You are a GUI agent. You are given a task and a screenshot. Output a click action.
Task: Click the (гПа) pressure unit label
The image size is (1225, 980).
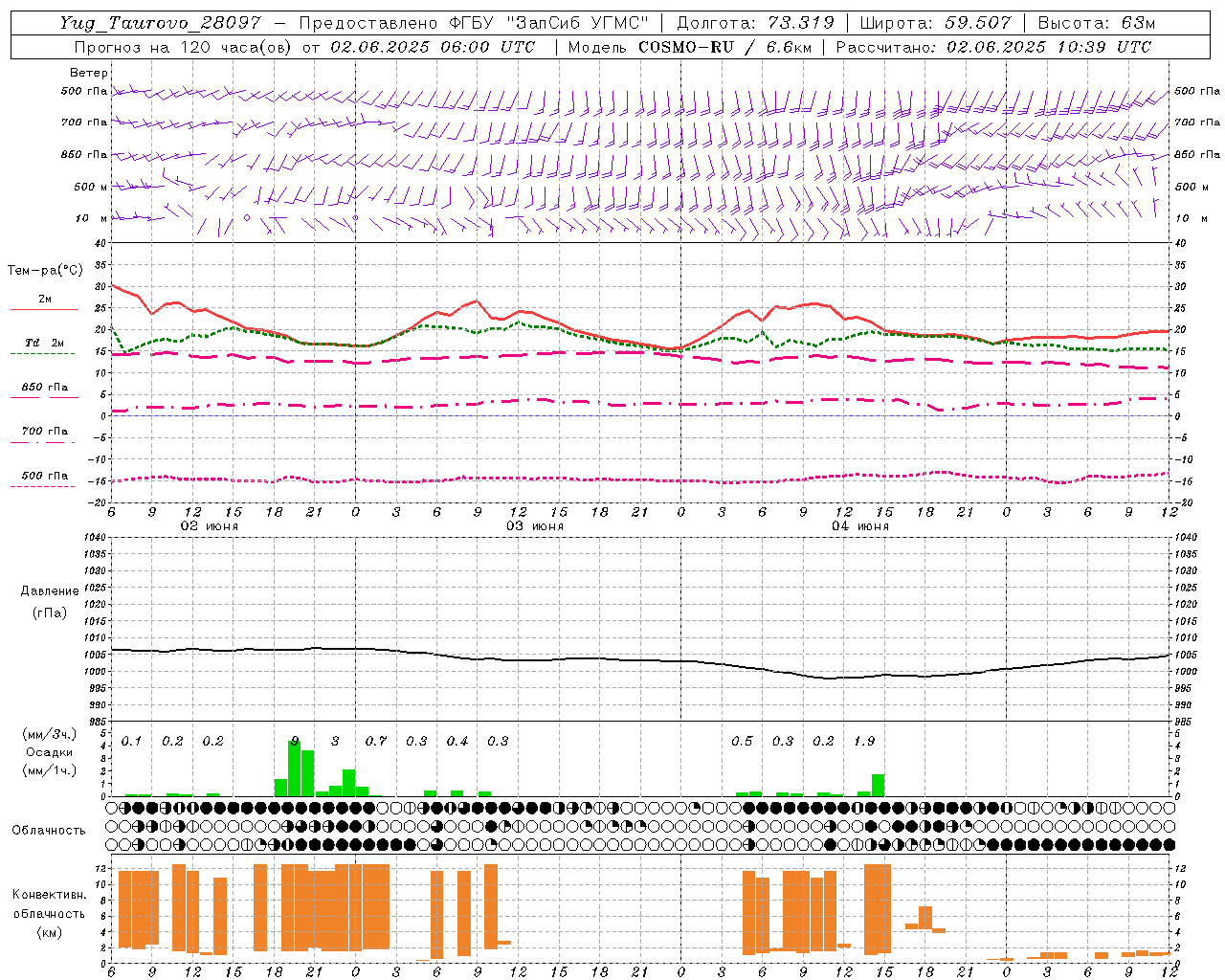[49, 612]
